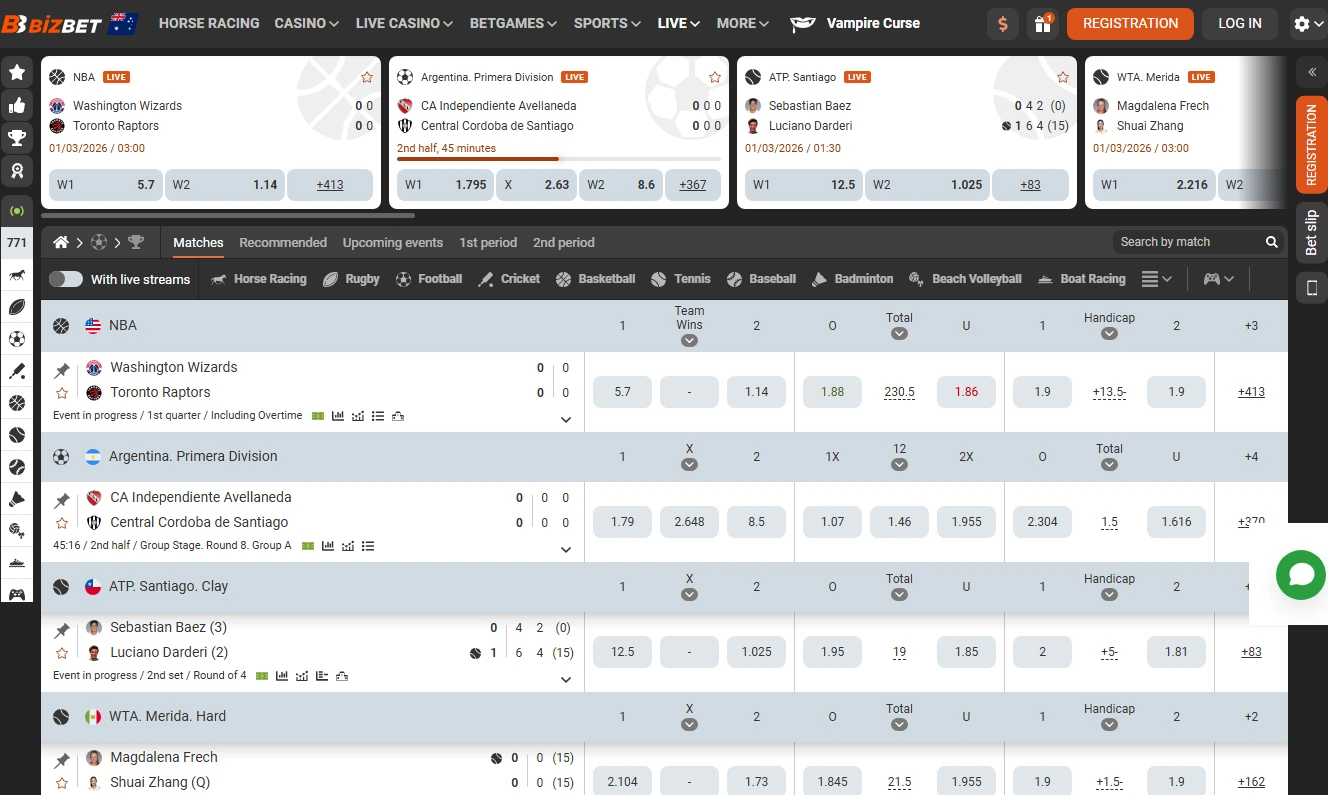Pin the Sebastian Baez match using the pin icon
The image size is (1328, 795).
point(62,627)
